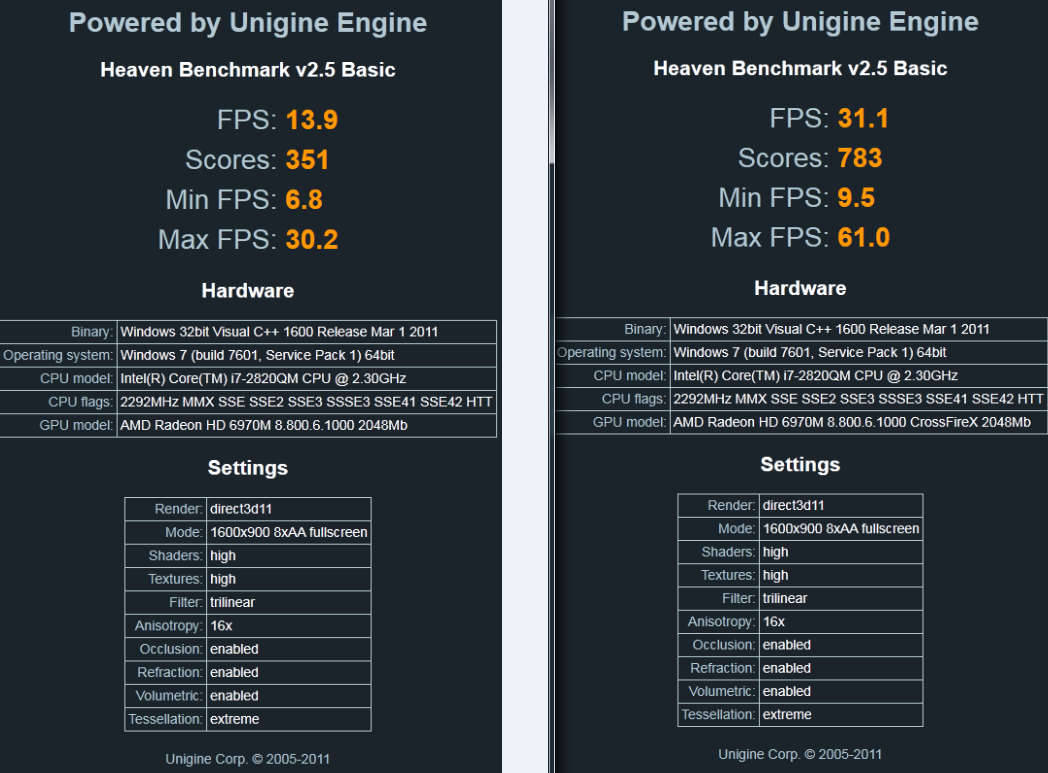The image size is (1048, 773).
Task: Click left Mode value 1600x900 8xAA fullscreen
Action: 289,532
